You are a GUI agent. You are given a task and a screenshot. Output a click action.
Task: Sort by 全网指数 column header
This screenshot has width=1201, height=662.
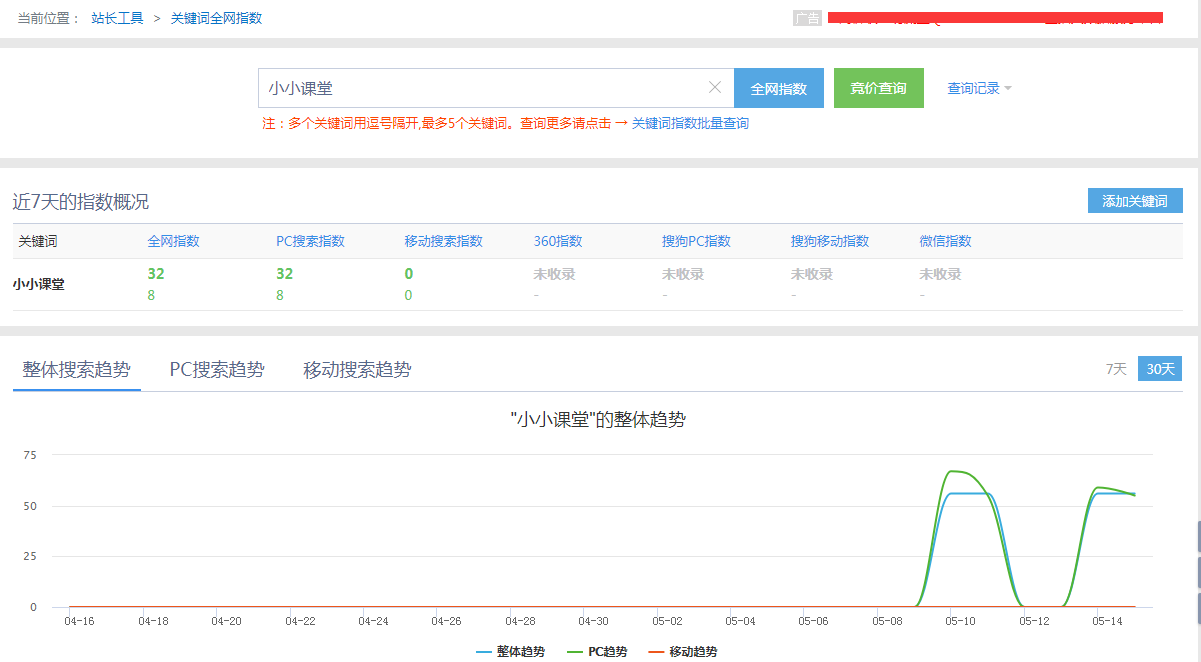pos(173,241)
